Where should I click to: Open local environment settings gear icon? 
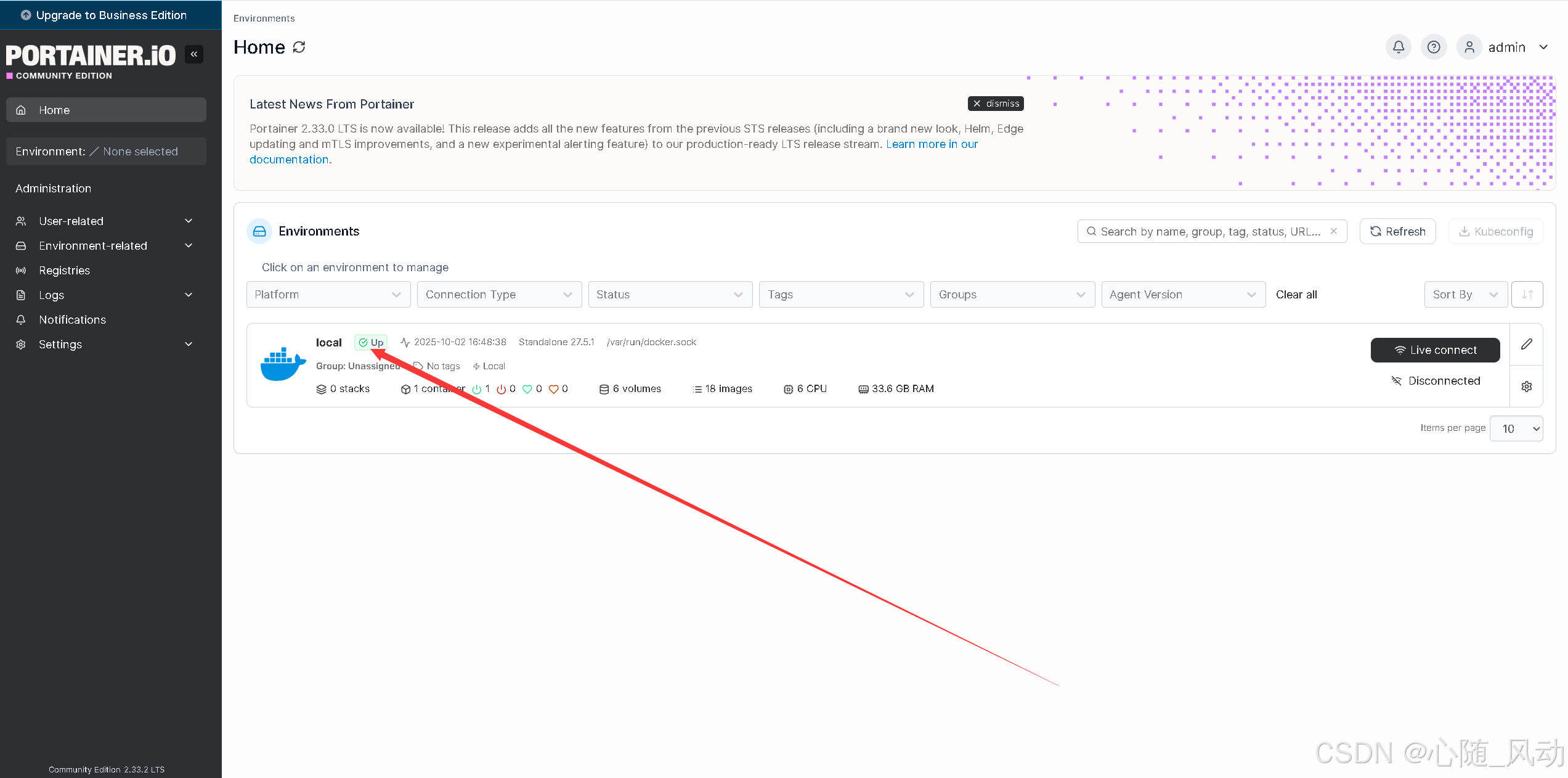1527,387
